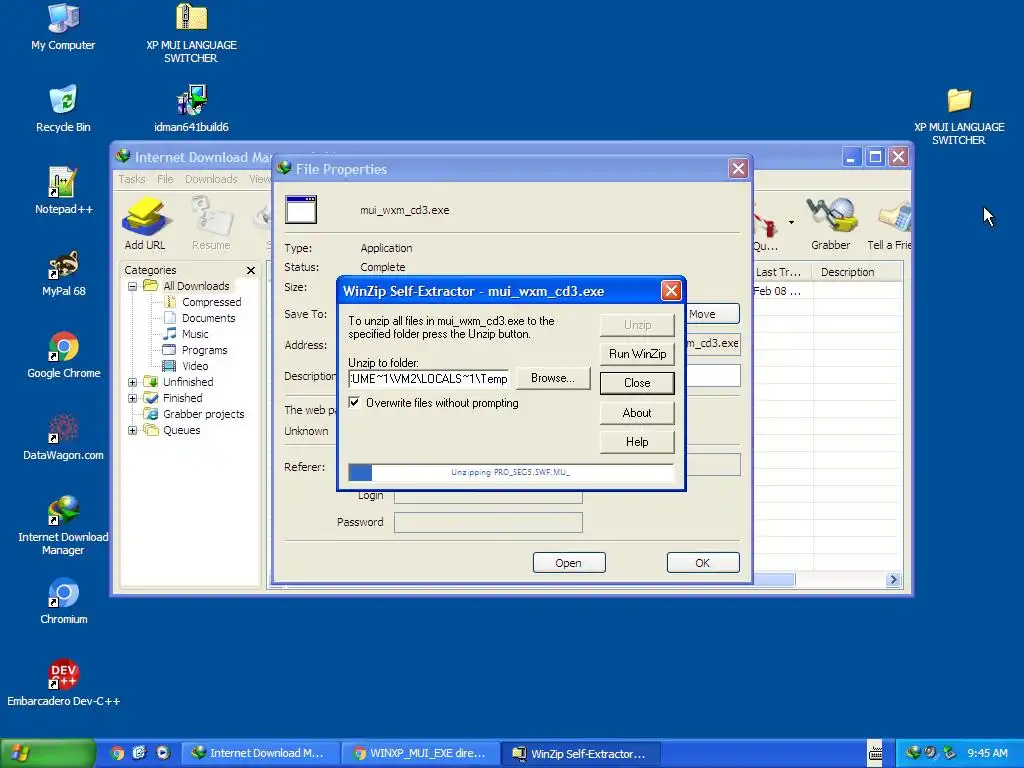Viewport: 1024px width, 768px height.
Task: Select the Documents category
Action: [208, 318]
